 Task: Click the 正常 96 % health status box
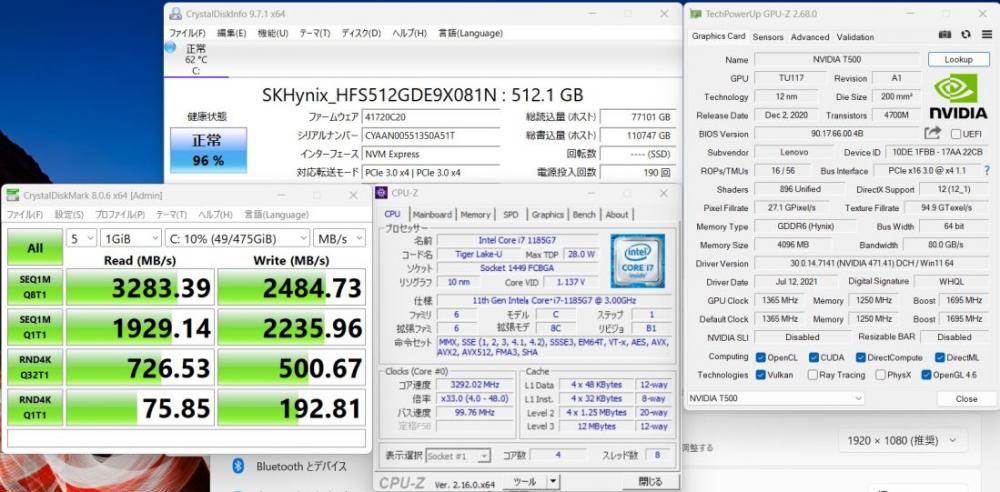(x=208, y=150)
